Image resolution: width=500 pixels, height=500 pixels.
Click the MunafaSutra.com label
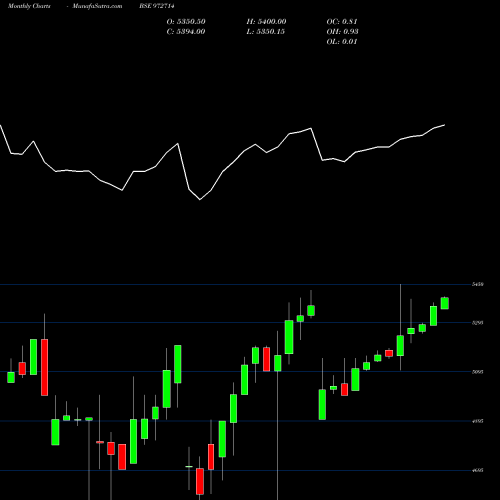point(97,6)
